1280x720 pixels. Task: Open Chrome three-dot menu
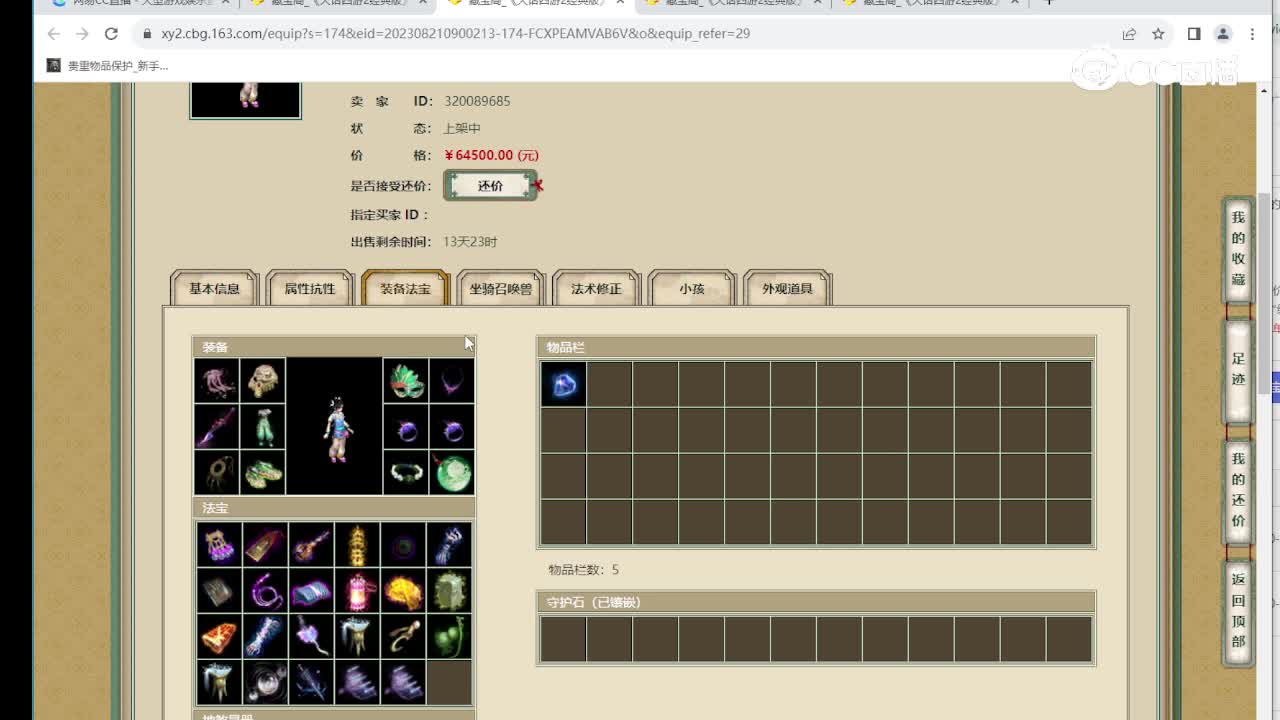(x=1252, y=34)
